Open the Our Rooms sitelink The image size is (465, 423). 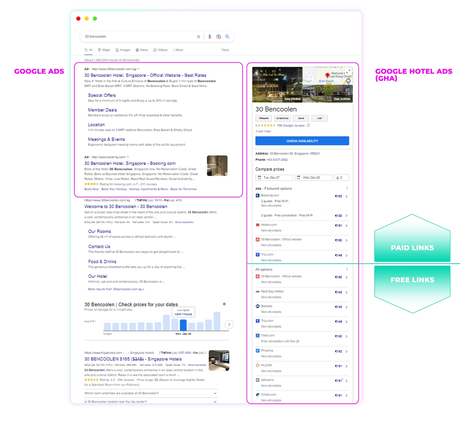coord(99,231)
